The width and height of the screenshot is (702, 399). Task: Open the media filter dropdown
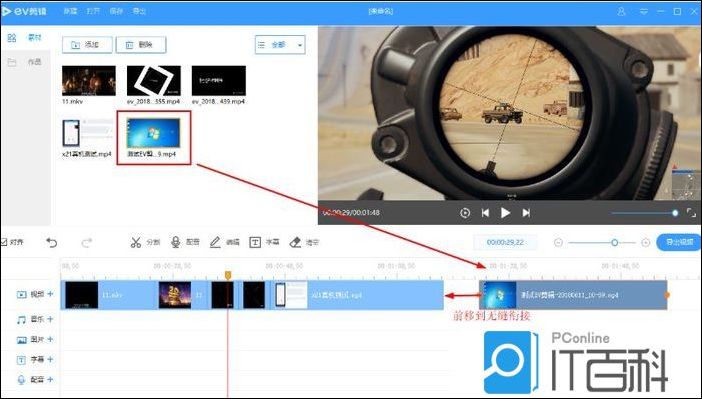pos(280,45)
